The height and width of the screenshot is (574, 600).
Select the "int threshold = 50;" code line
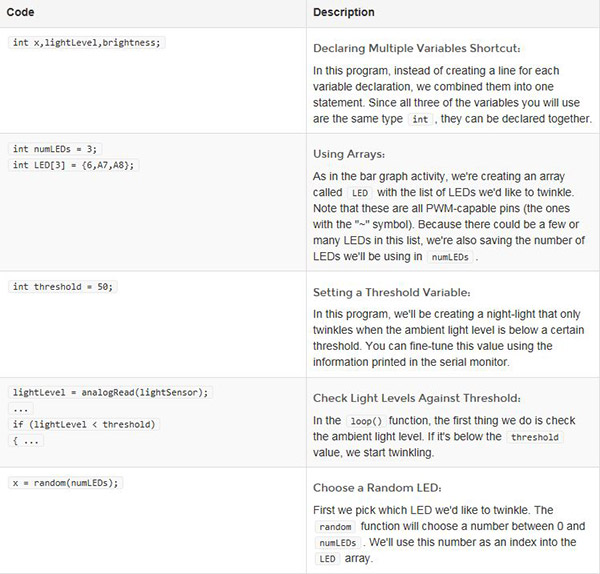(63, 287)
